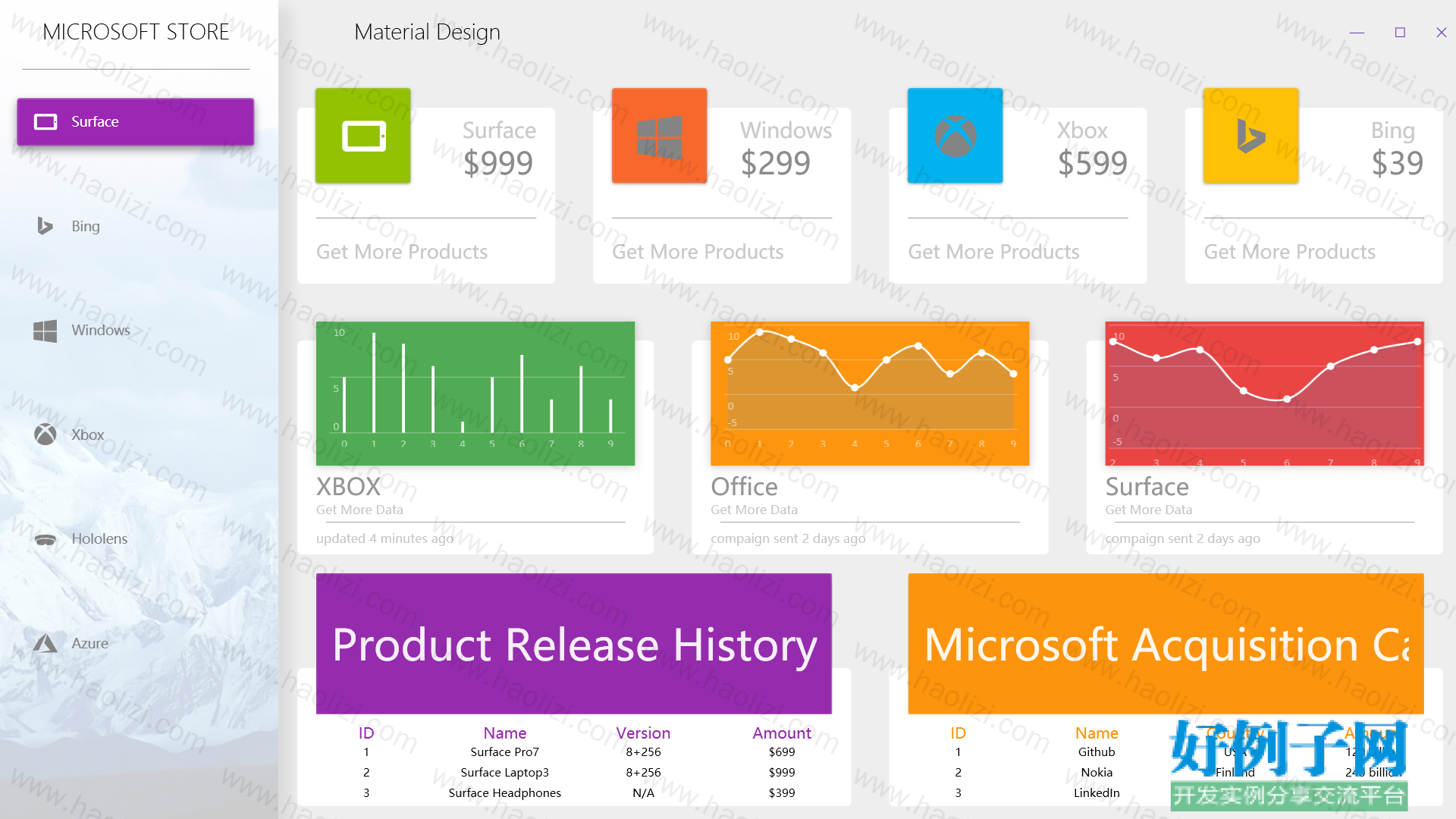The image size is (1456, 819).
Task: Click Get More Data under Office chart
Action: click(754, 510)
